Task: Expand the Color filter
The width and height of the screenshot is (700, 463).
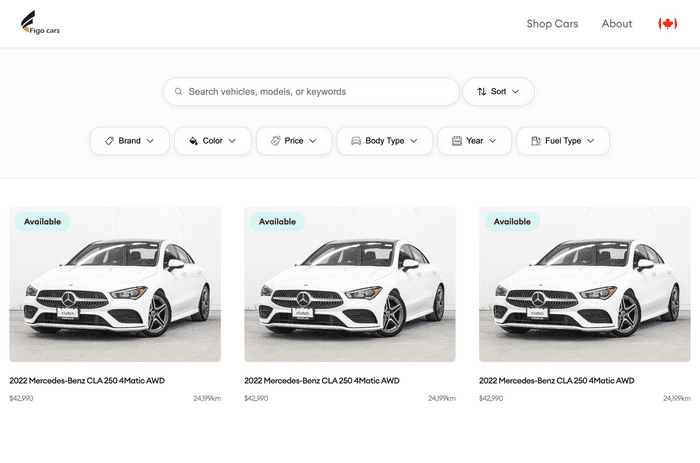Action: pyautogui.click(x=212, y=141)
